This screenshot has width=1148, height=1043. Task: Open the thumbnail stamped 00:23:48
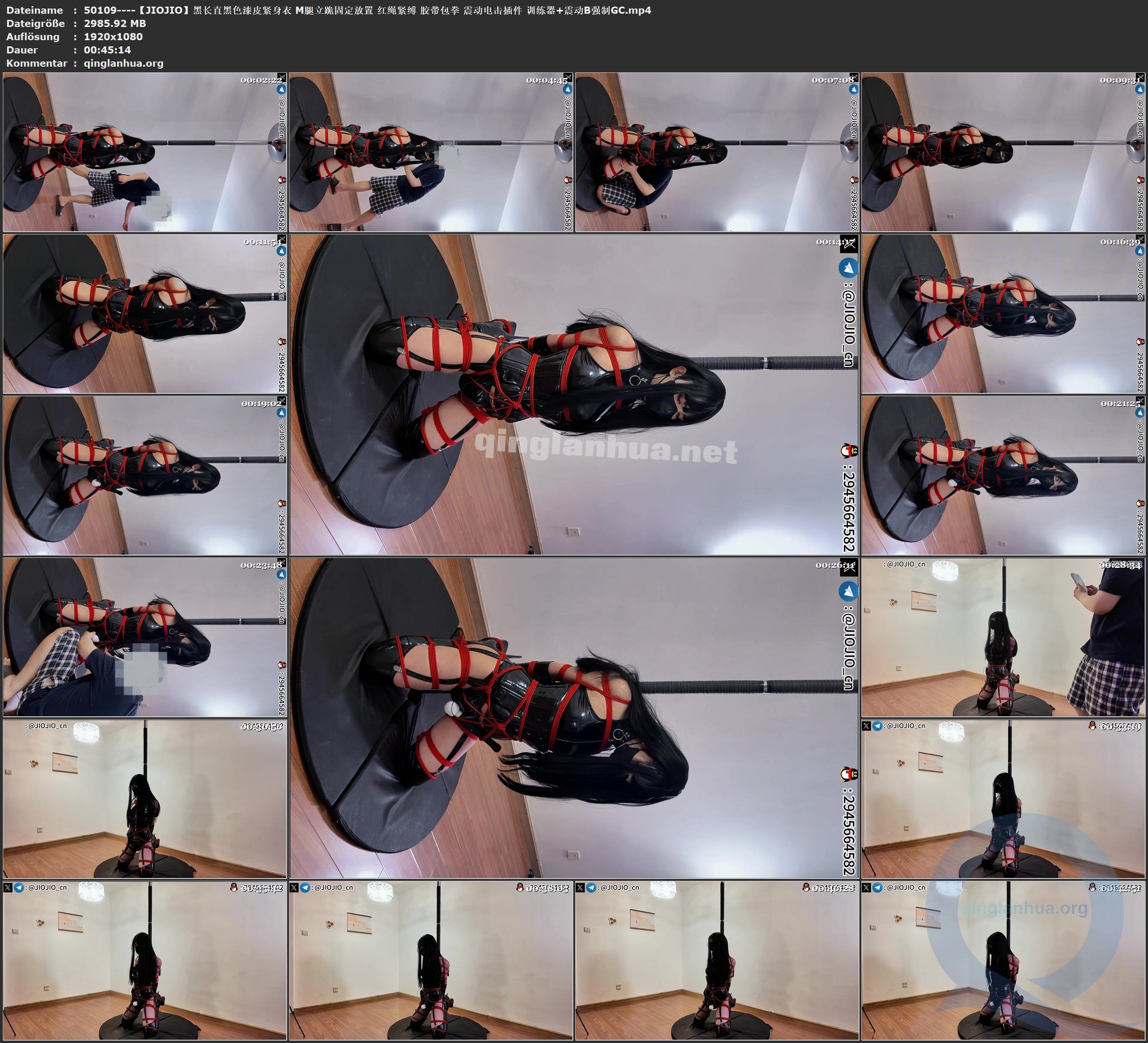(x=145, y=637)
